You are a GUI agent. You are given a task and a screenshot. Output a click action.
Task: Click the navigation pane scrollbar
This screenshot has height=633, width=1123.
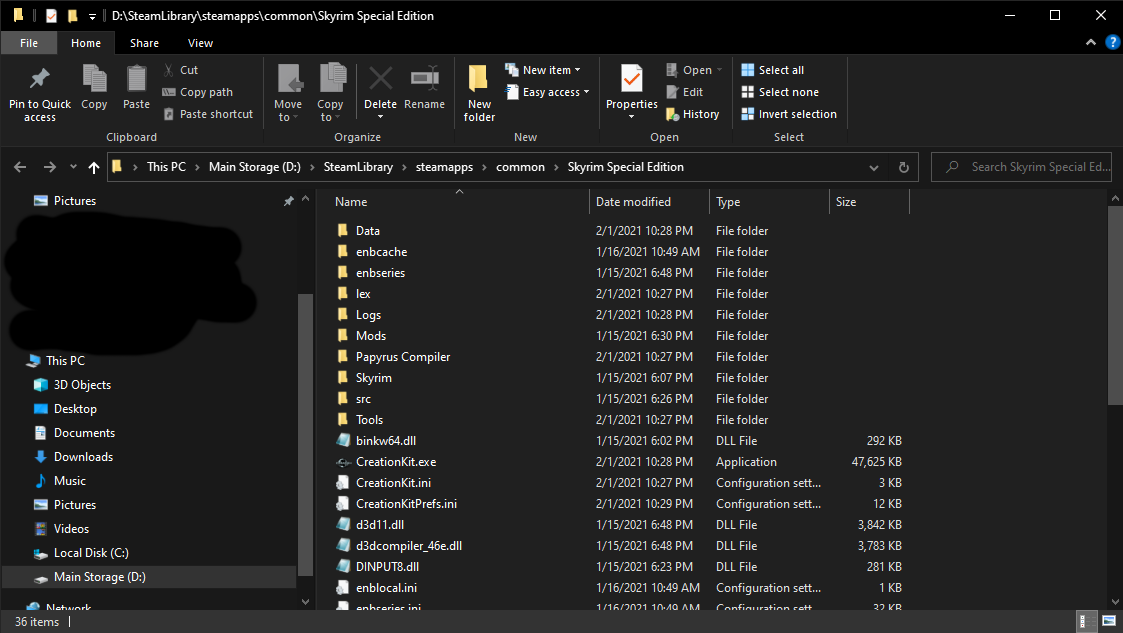click(x=305, y=434)
